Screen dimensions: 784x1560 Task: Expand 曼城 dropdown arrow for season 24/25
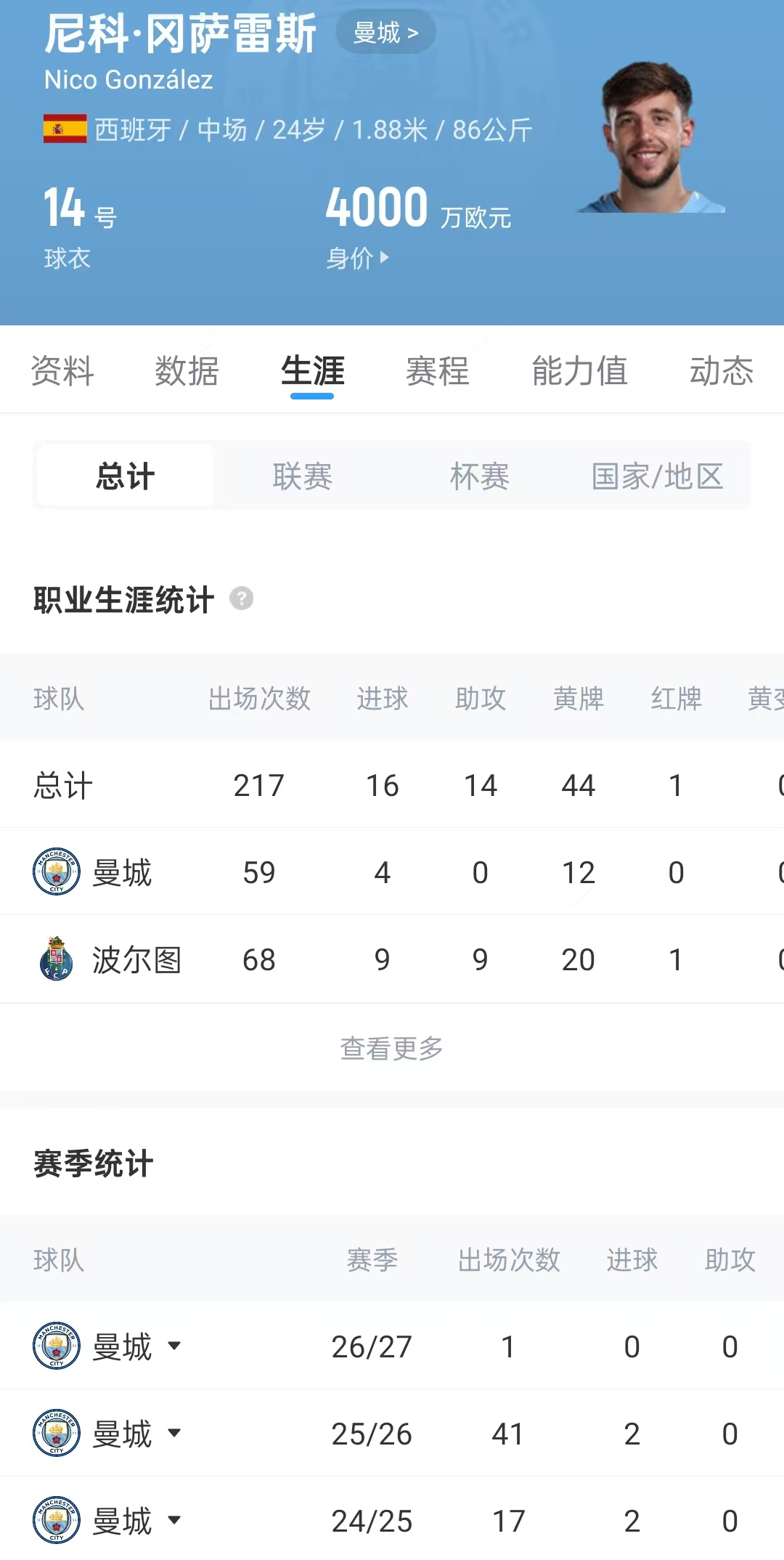click(174, 1520)
